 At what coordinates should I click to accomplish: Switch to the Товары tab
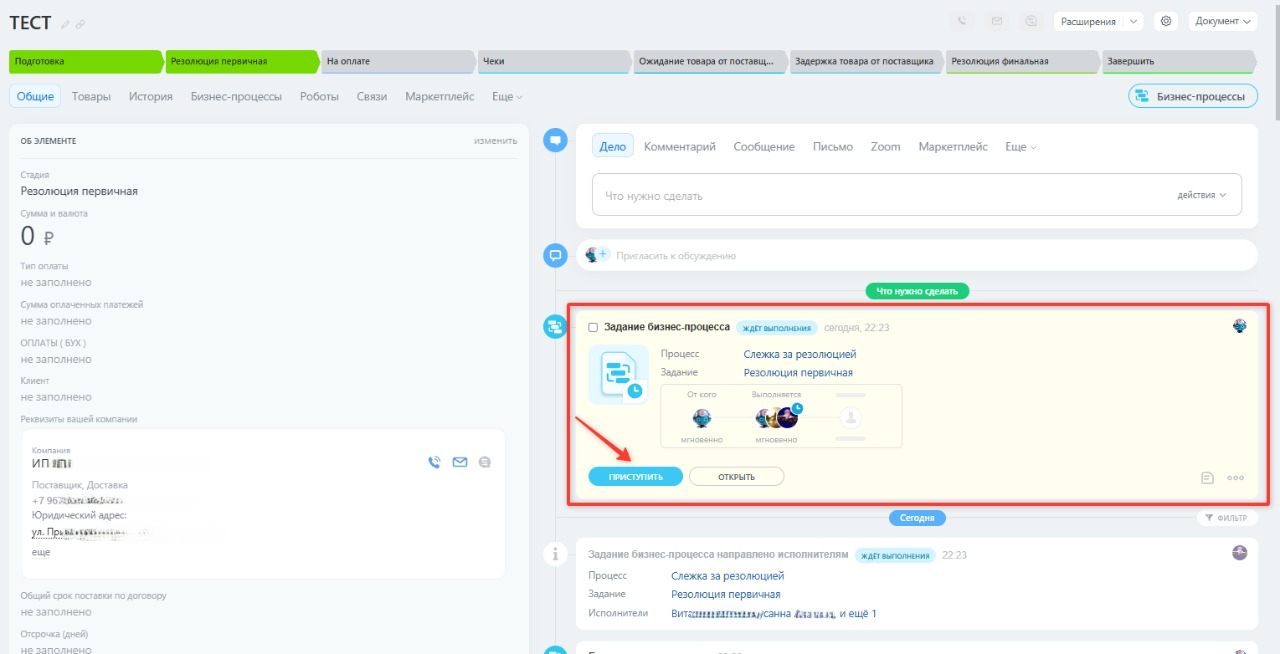[91, 96]
